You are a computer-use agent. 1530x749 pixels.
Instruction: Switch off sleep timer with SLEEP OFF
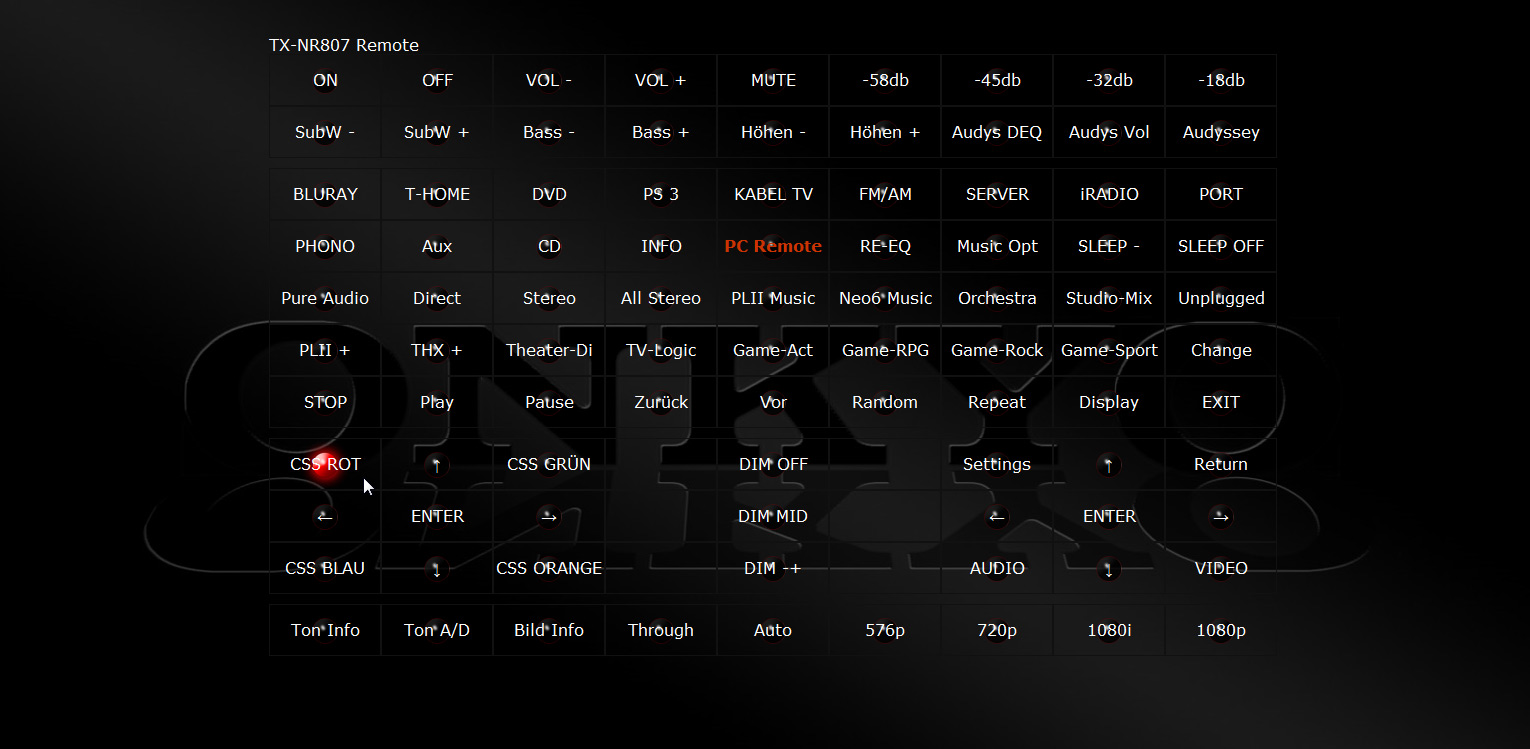[x=1221, y=246]
